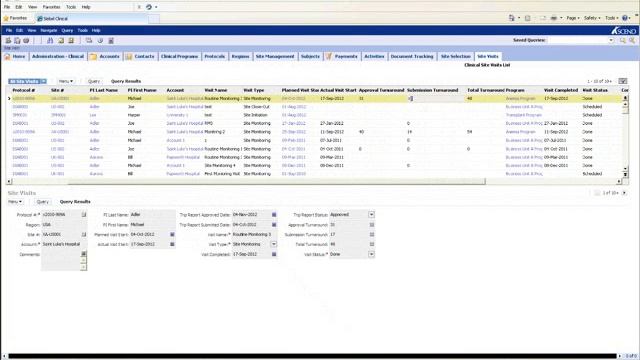Open the University 1 account link
640x360 pixels.
[x=178, y=115]
